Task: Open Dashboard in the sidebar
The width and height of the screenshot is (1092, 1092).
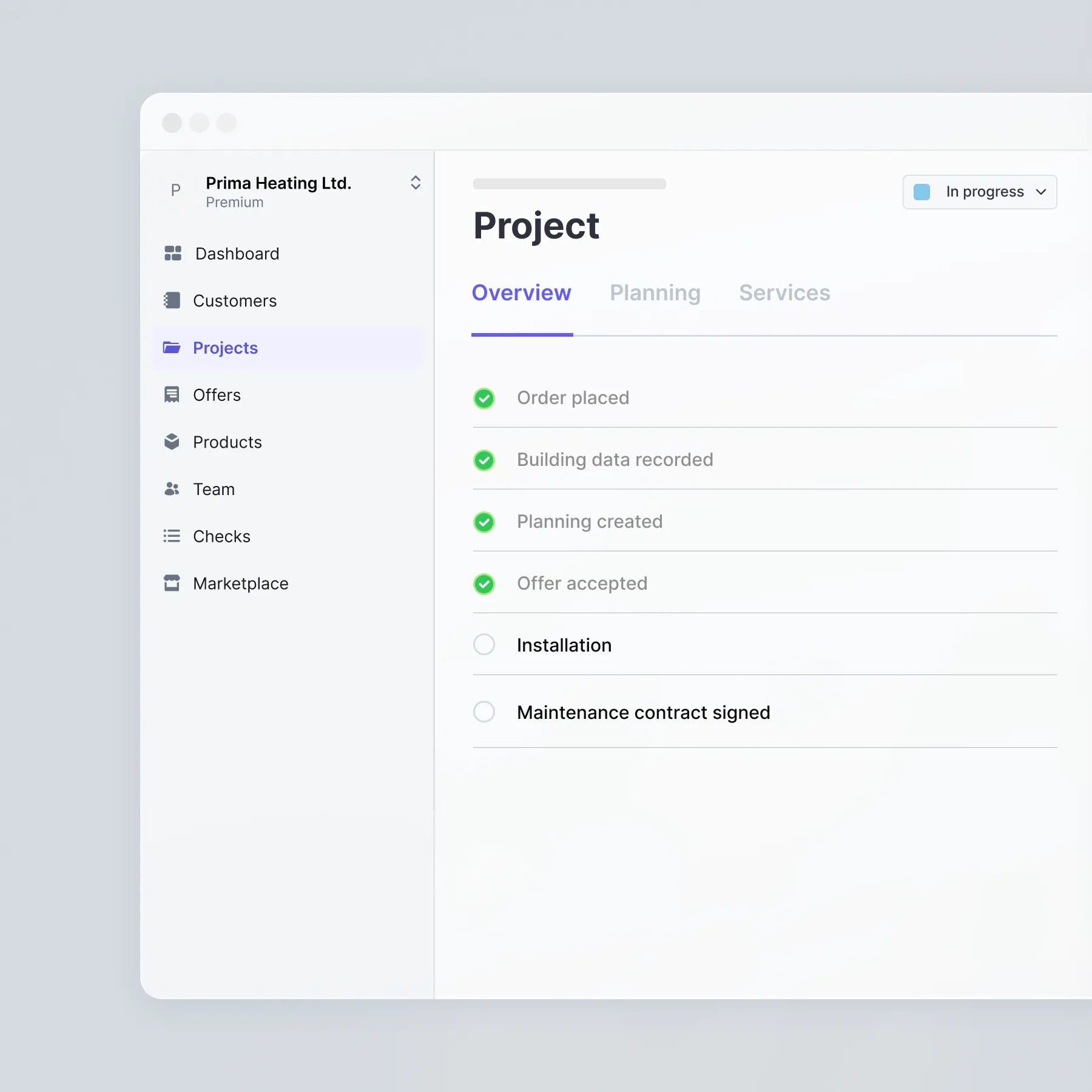Action: tap(288, 254)
